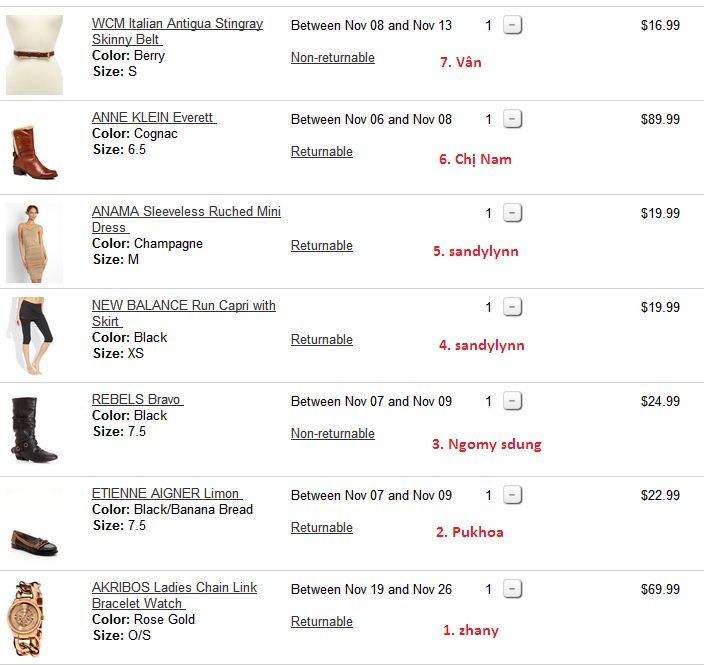
Task: Open the ANNE KLEIN Everett product link
Action: click(153, 117)
